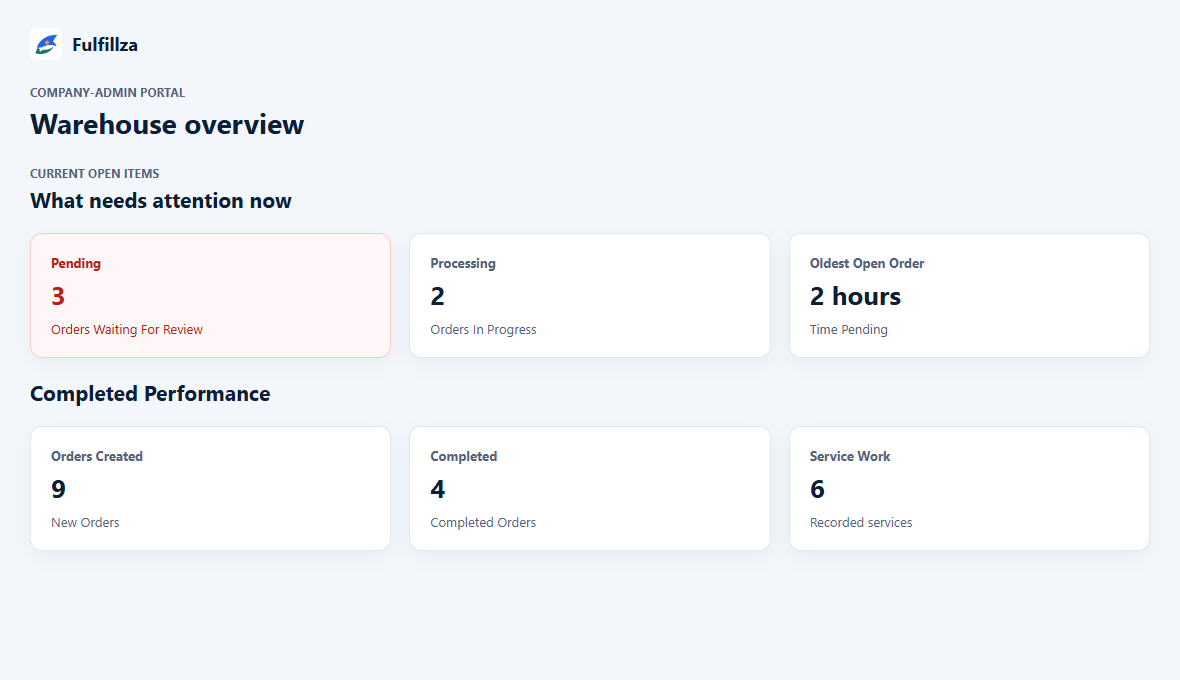The height and width of the screenshot is (680, 1180).
Task: Click the CURRENT OPEN ITEMS label
Action: (95, 174)
